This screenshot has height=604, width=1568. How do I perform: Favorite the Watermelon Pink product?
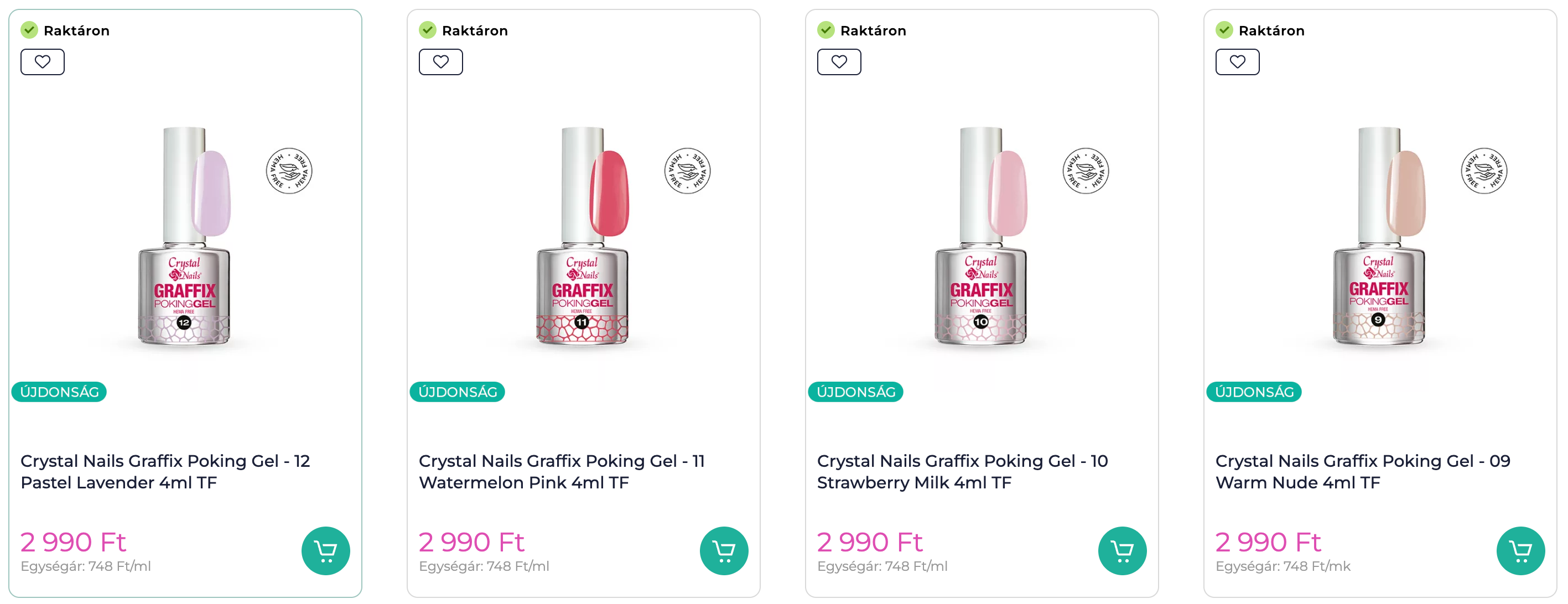click(x=441, y=62)
